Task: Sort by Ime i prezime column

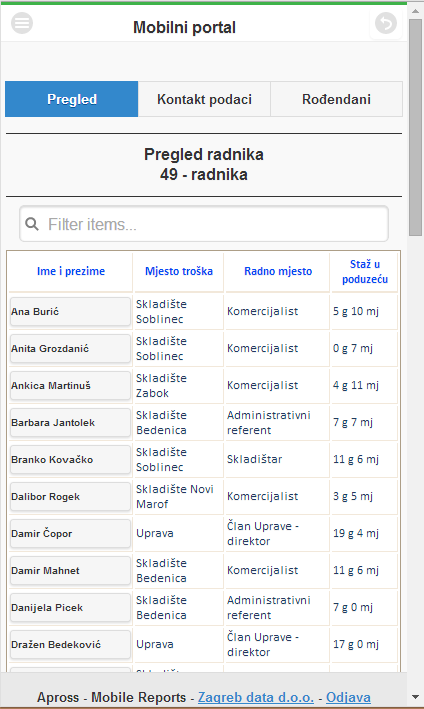Action: pos(71,271)
